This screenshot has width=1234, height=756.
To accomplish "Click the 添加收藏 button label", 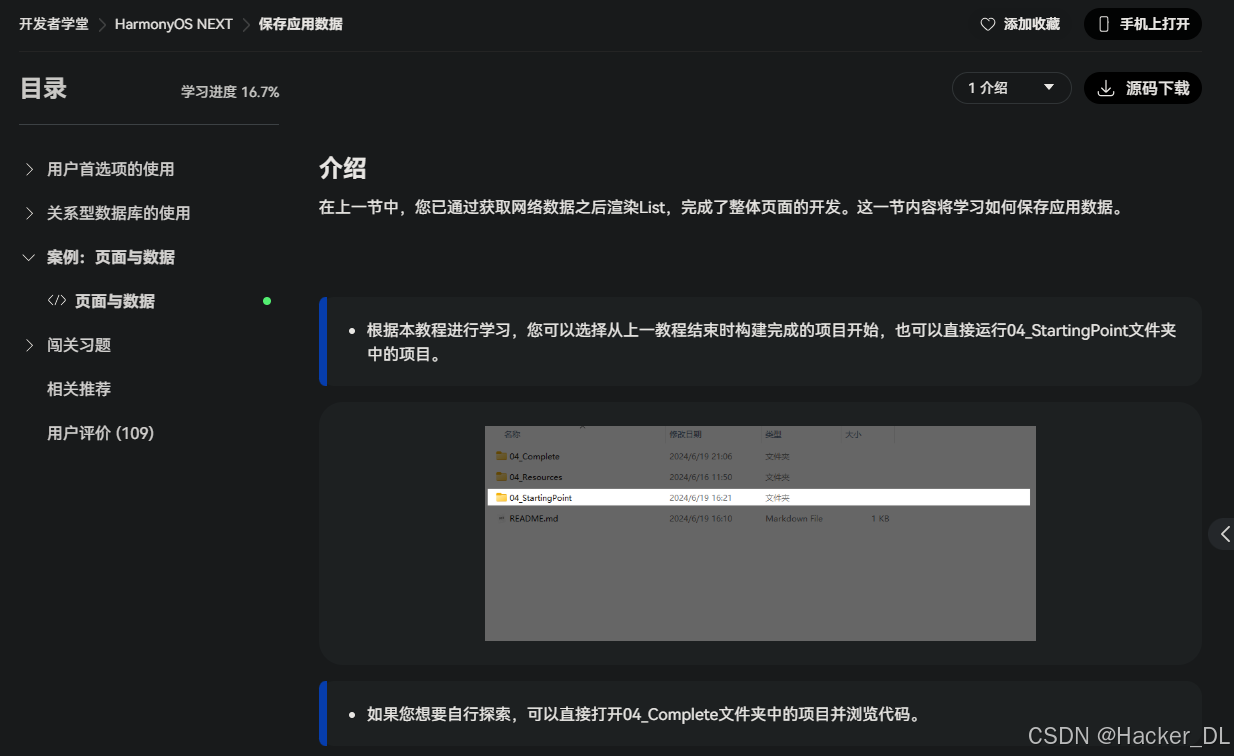I will 1032,24.
